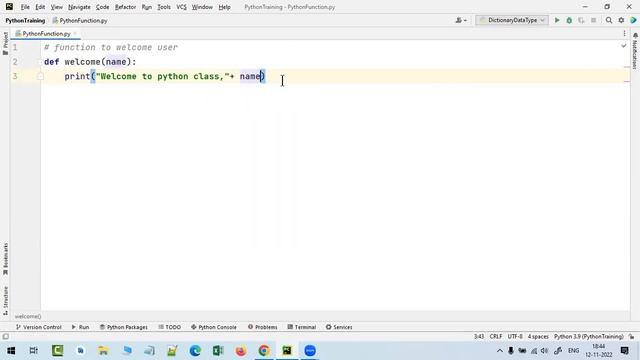Open Task View on taskbar

click(x=34, y=351)
